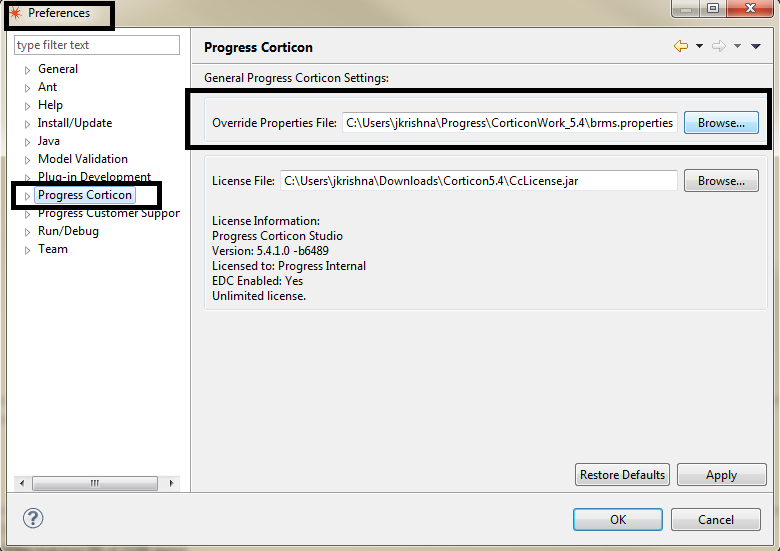This screenshot has width=780, height=551.
Task: Click the Override Properties File path field
Action: point(509,122)
